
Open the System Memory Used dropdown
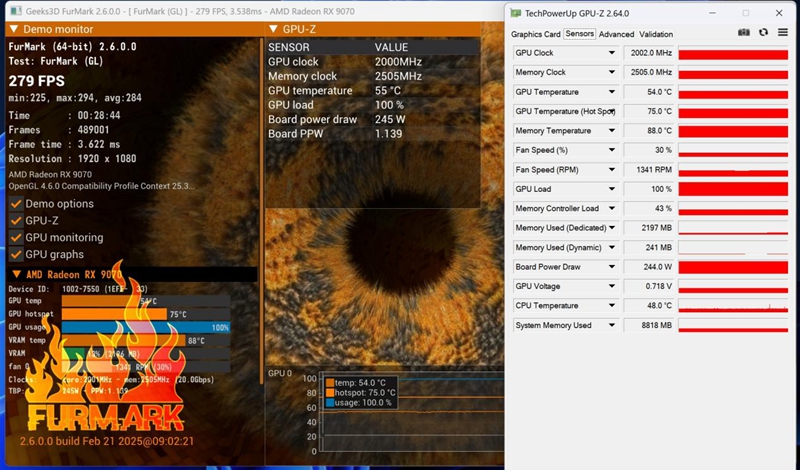pyautogui.click(x=611, y=325)
